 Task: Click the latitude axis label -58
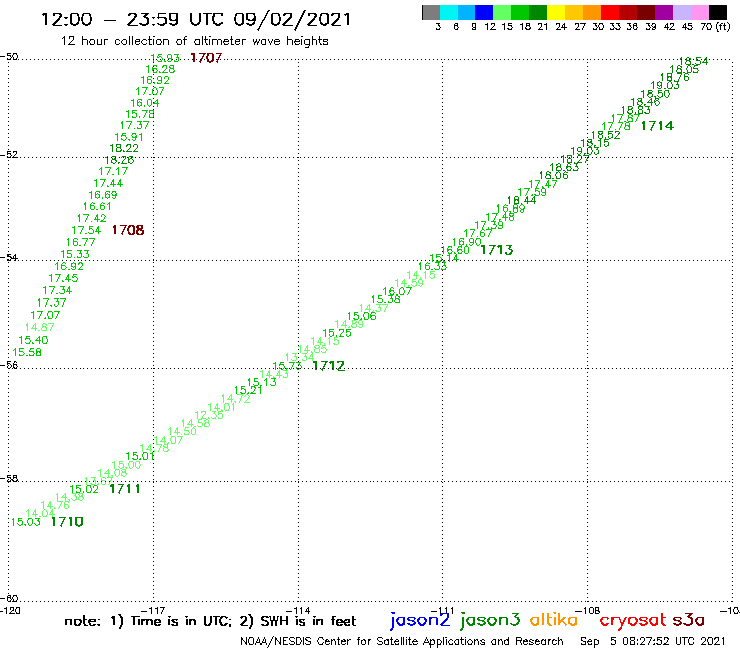click(9, 479)
